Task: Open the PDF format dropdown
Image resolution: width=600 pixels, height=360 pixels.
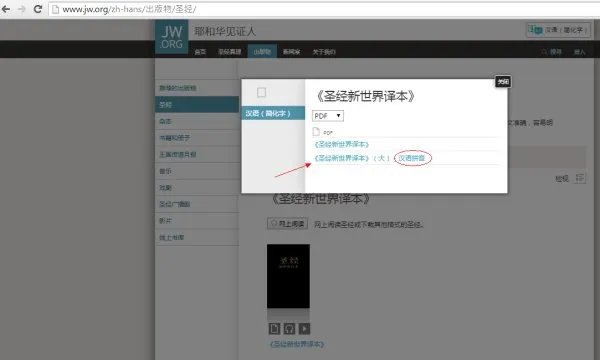Action: pos(328,116)
